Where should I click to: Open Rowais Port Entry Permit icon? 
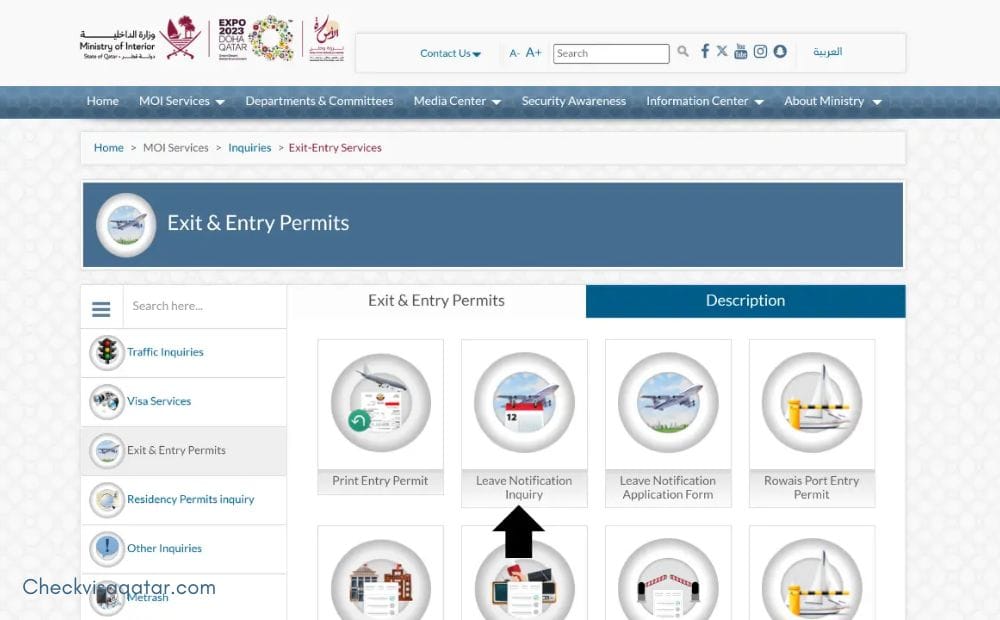(811, 403)
